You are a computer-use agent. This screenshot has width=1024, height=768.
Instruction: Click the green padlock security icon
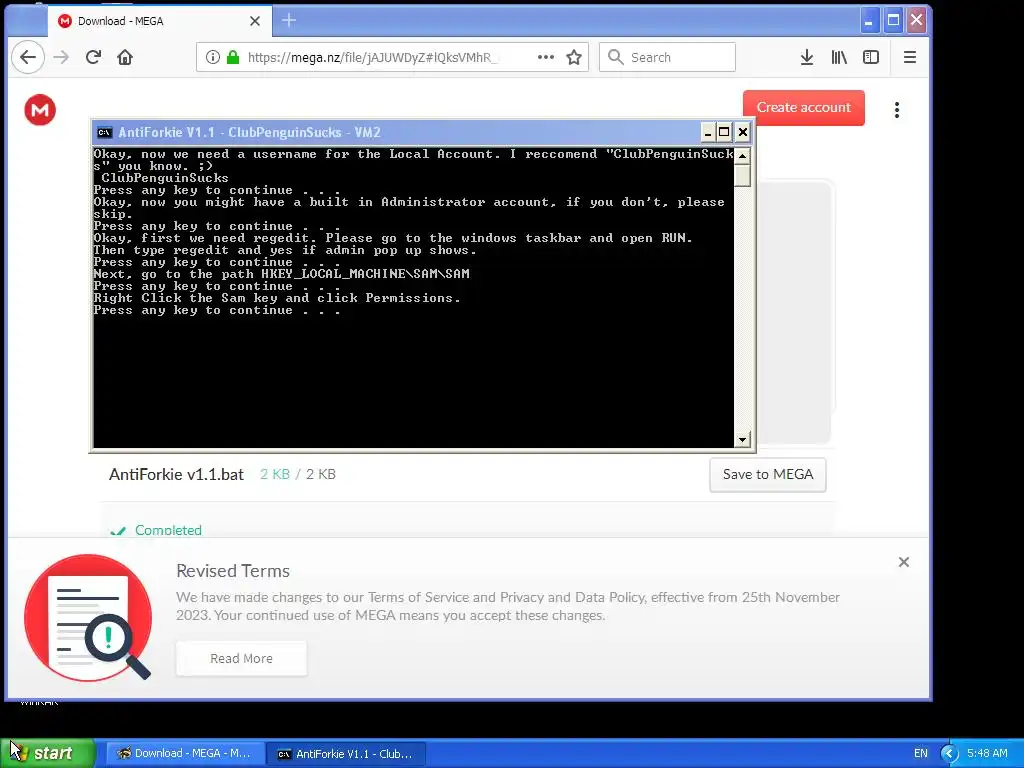point(232,57)
